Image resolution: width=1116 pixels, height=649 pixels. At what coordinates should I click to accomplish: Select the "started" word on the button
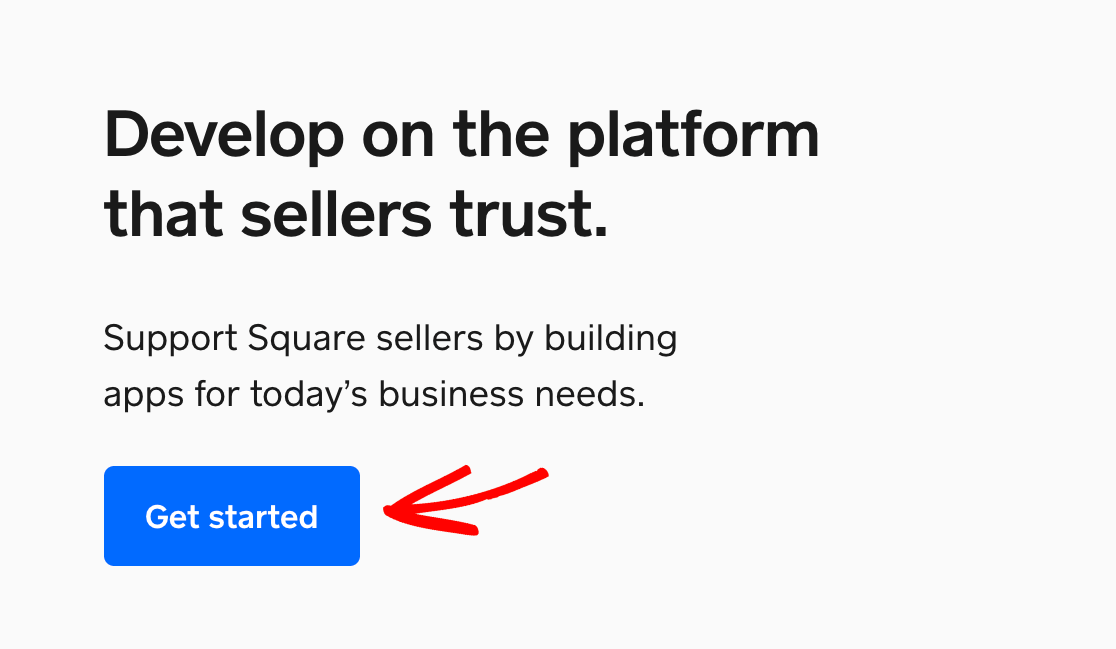pyautogui.click(x=263, y=517)
